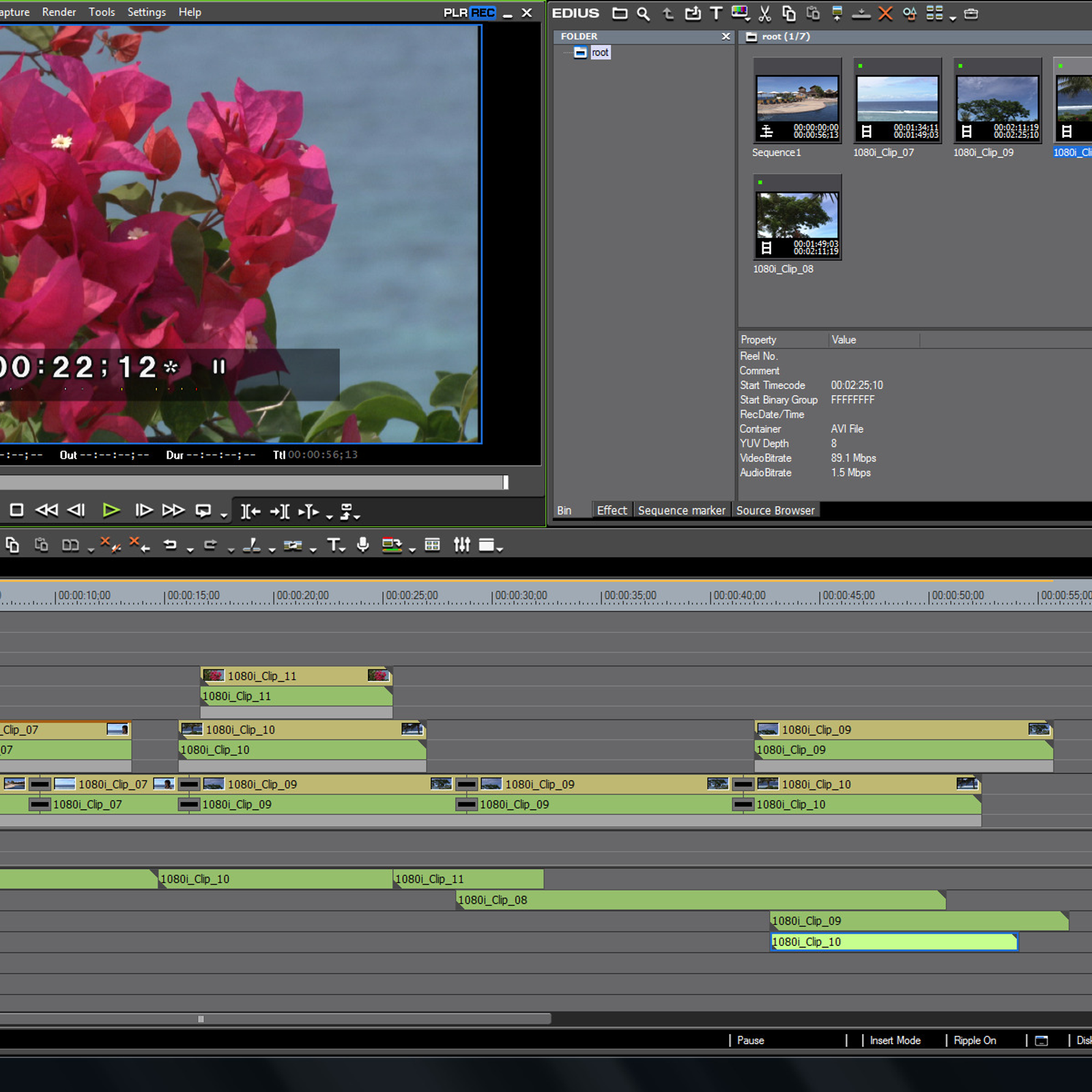The width and height of the screenshot is (1092, 1092).
Task: Set the Out point in recorder
Action: 280,511
